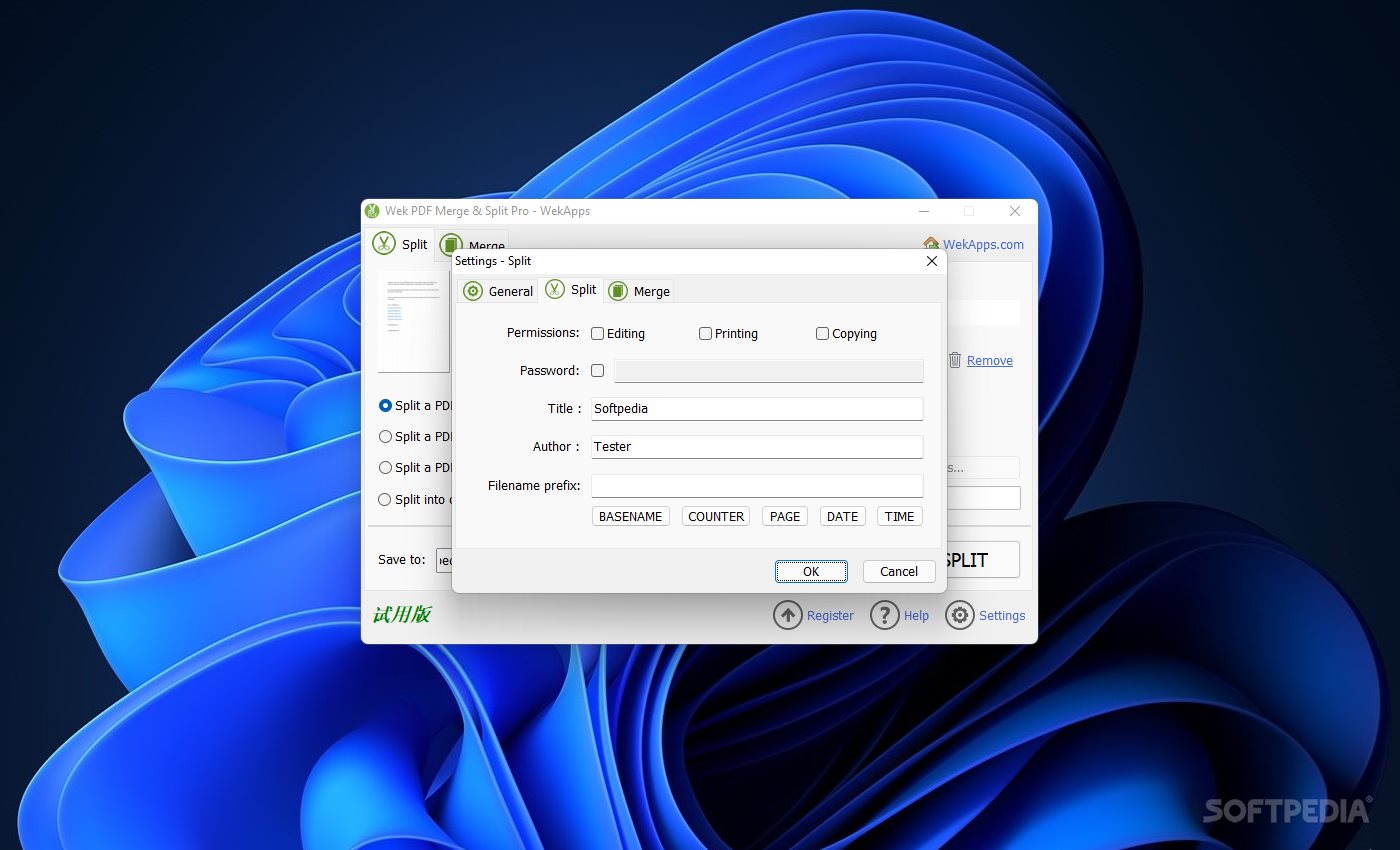1400x850 pixels.
Task: Click the Merge tab document icon in Settings
Action: coord(618,291)
